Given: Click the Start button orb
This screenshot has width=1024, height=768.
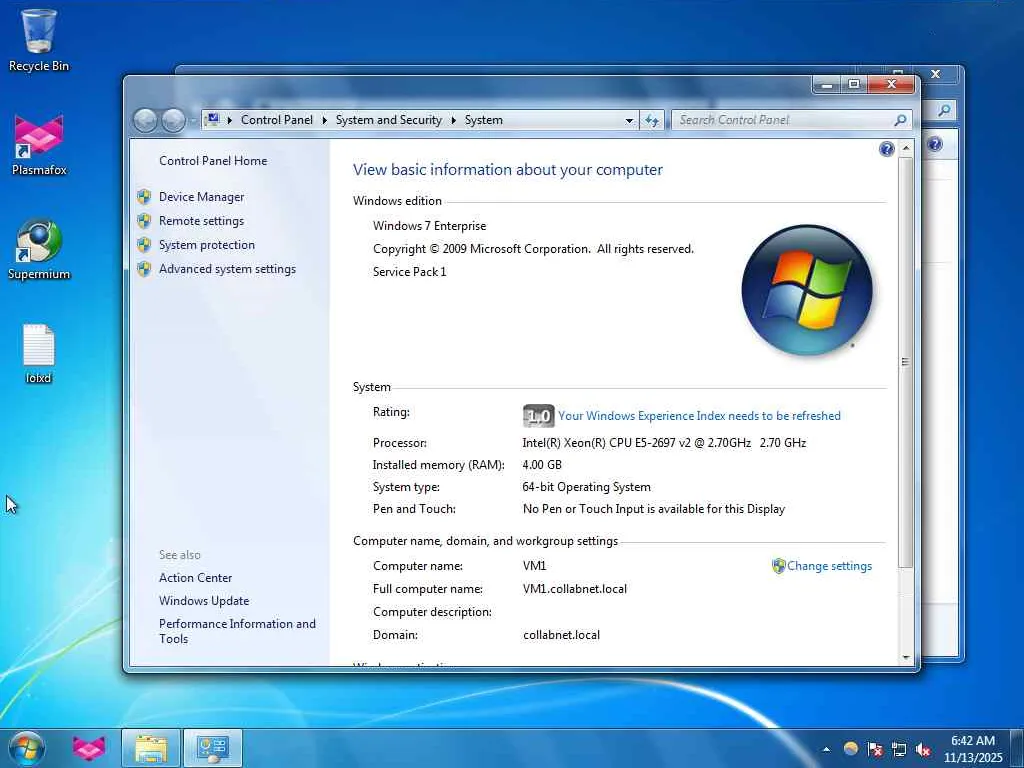Looking at the screenshot, I should (26, 748).
